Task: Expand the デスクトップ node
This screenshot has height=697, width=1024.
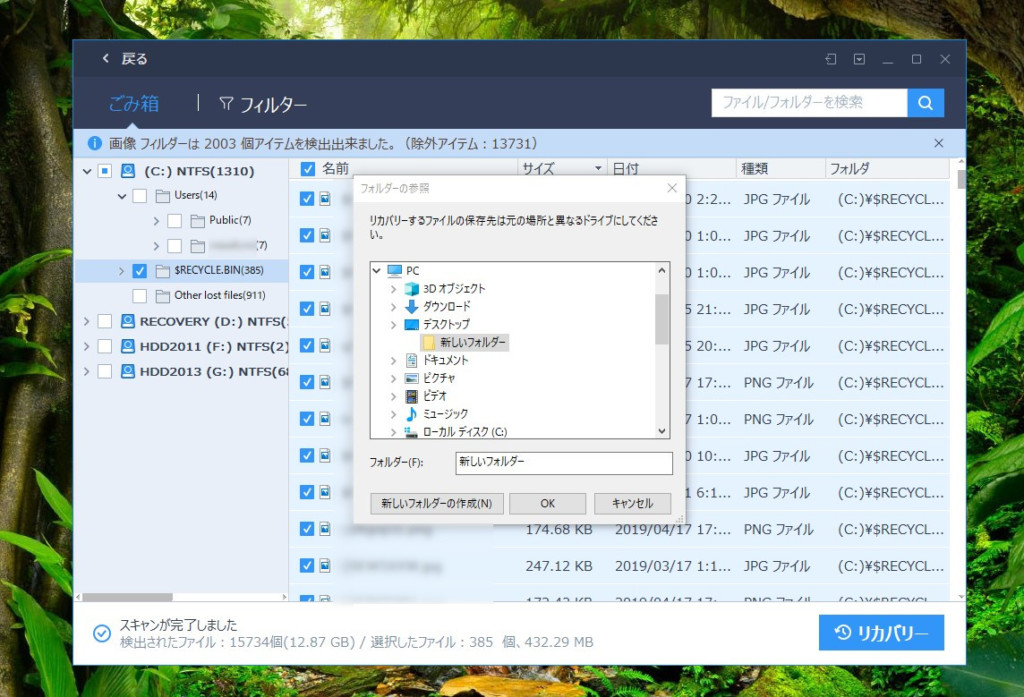Action: 393,325
